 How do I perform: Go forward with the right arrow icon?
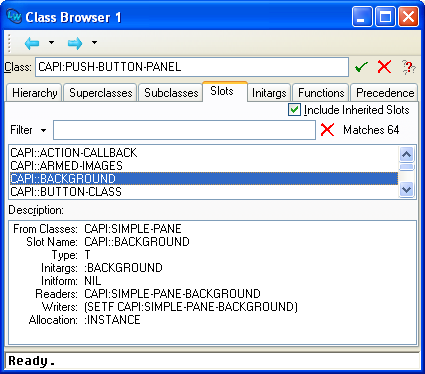[75, 43]
